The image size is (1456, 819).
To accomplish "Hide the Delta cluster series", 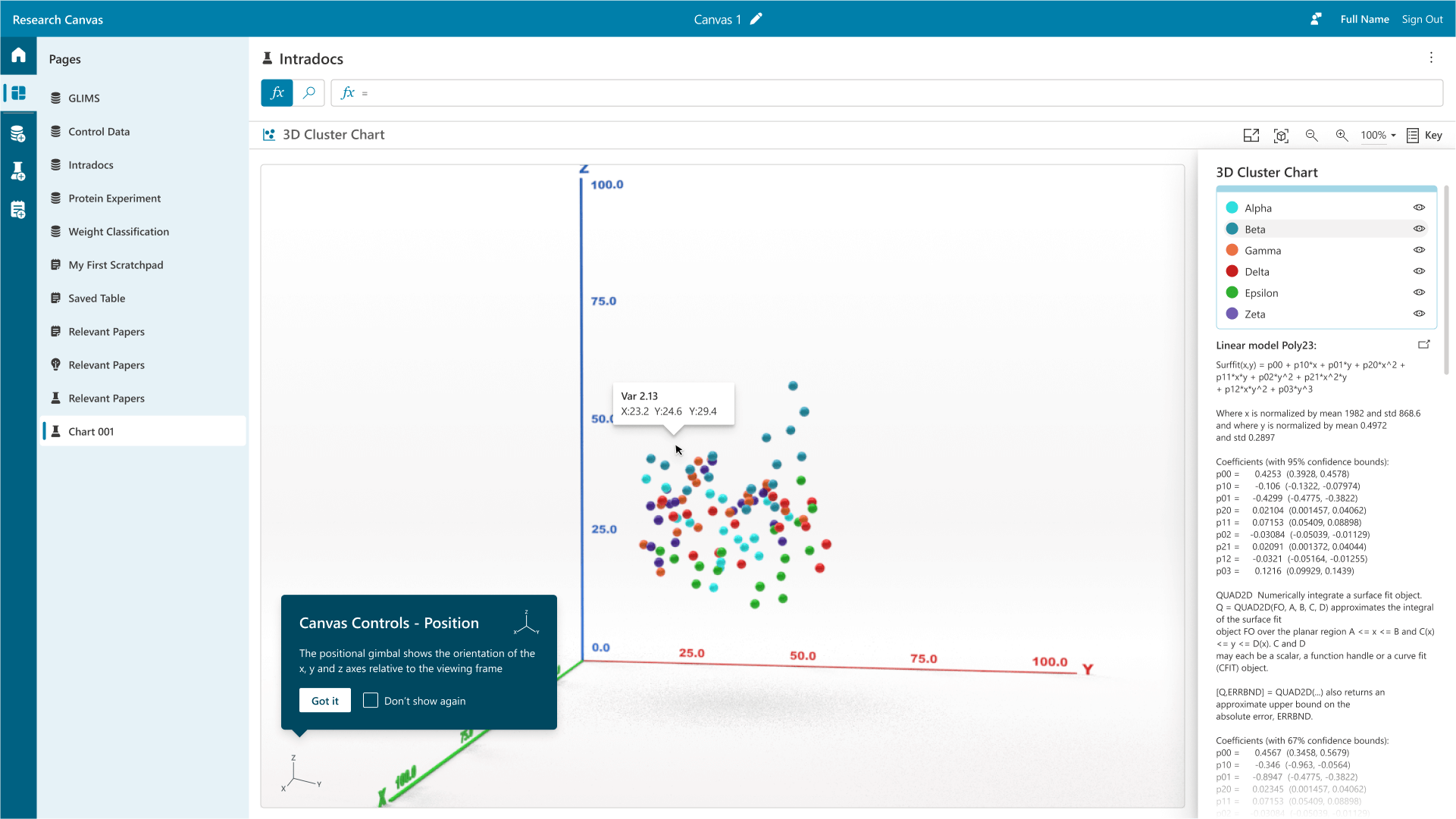I will click(x=1419, y=271).
